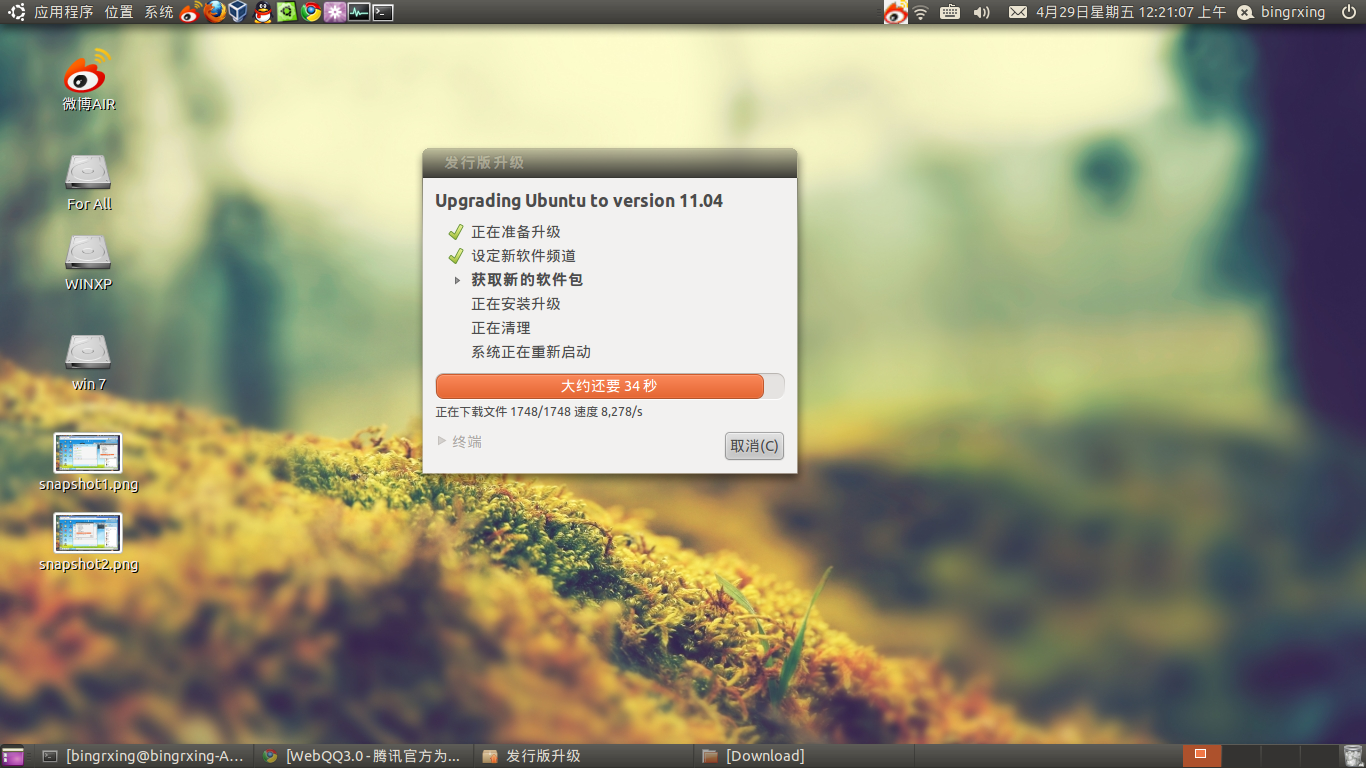
Task: Expand the 终端 section in the upgrade dialog
Action: [x=462, y=441]
